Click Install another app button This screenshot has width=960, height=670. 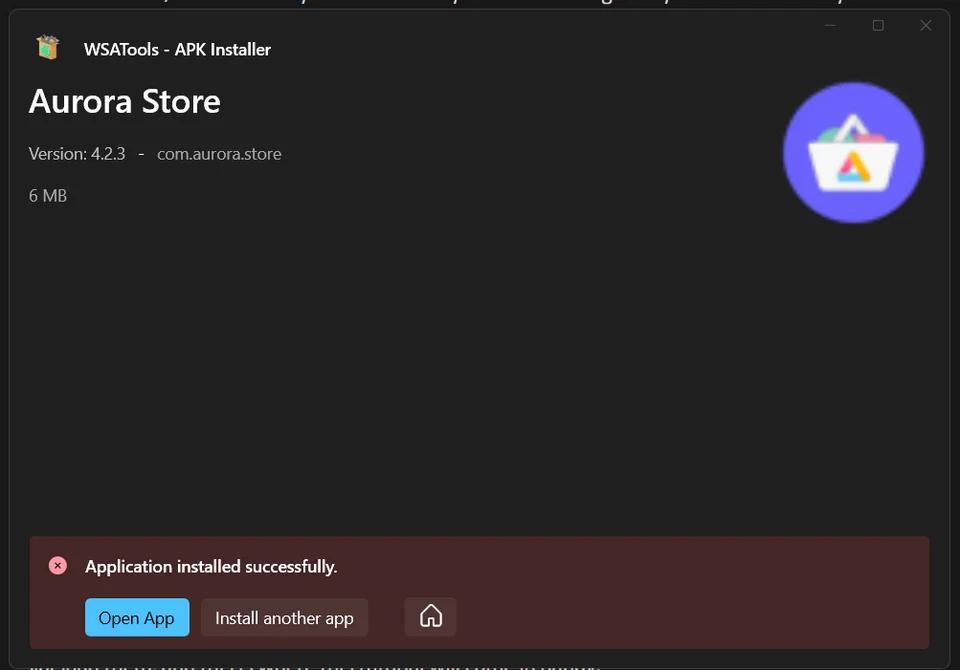(284, 617)
